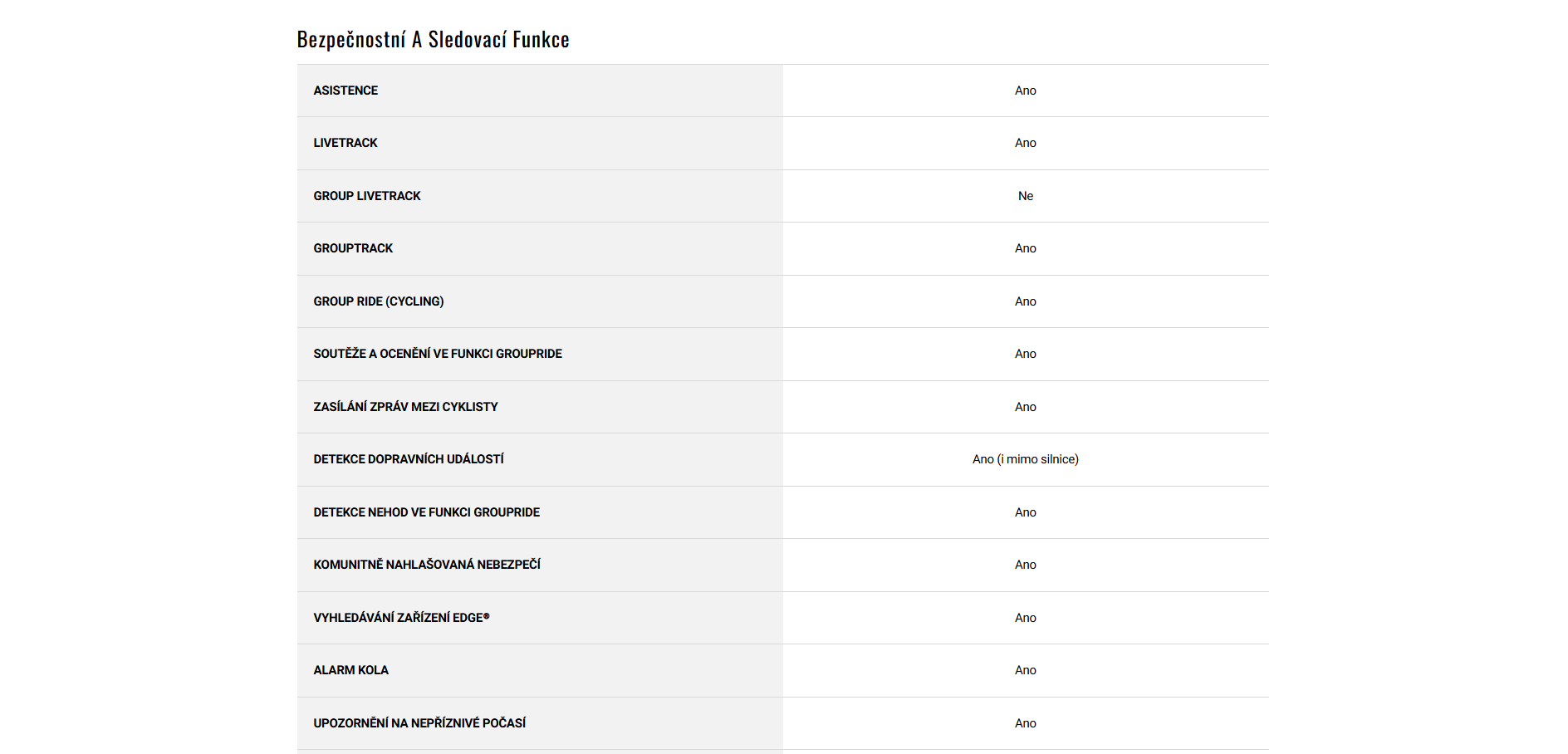The width and height of the screenshot is (1568, 754).
Task: Select the "Ano" value for LiveTrack row
Action: click(1026, 143)
